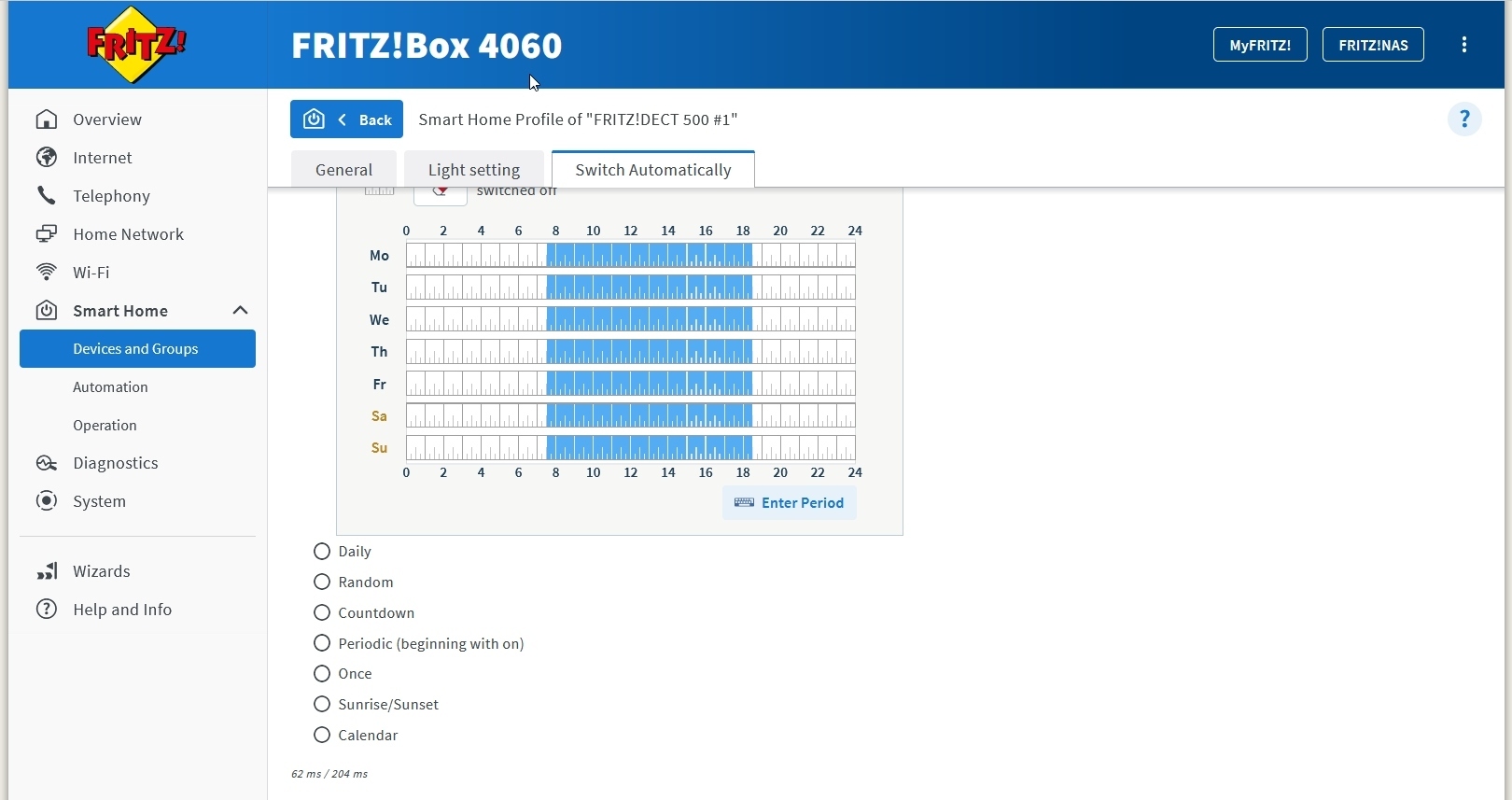Click the FRITZ!Box 4060 title
The width and height of the screenshot is (1512, 800).
coord(427,45)
